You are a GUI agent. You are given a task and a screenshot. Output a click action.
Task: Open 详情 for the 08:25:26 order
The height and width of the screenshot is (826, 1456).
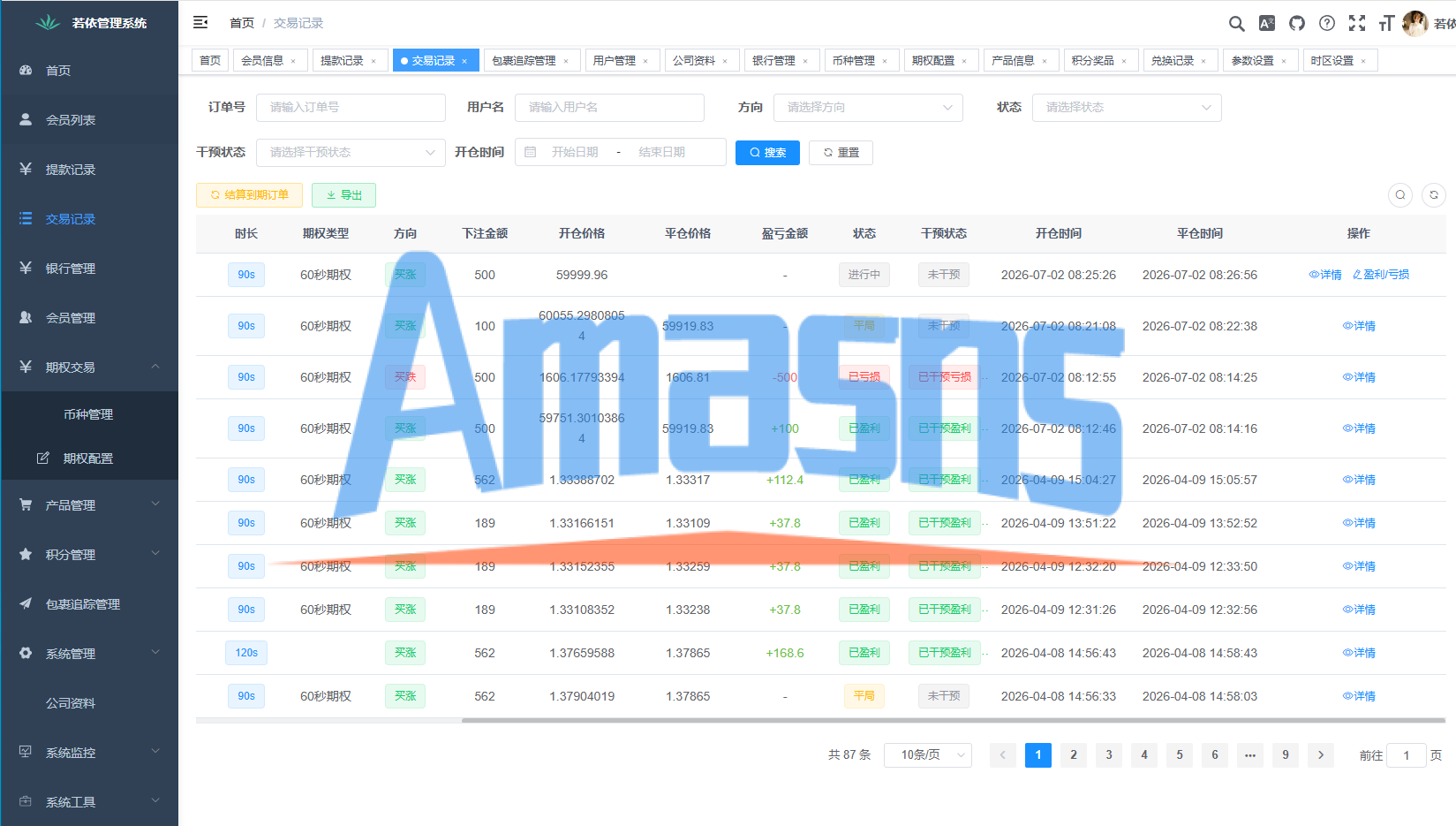coord(1325,275)
